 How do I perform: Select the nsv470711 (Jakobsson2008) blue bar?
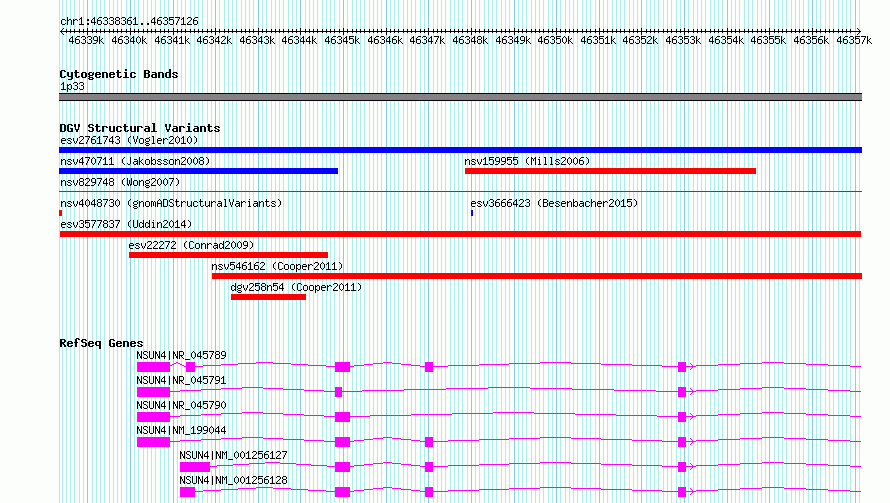[x=199, y=171]
